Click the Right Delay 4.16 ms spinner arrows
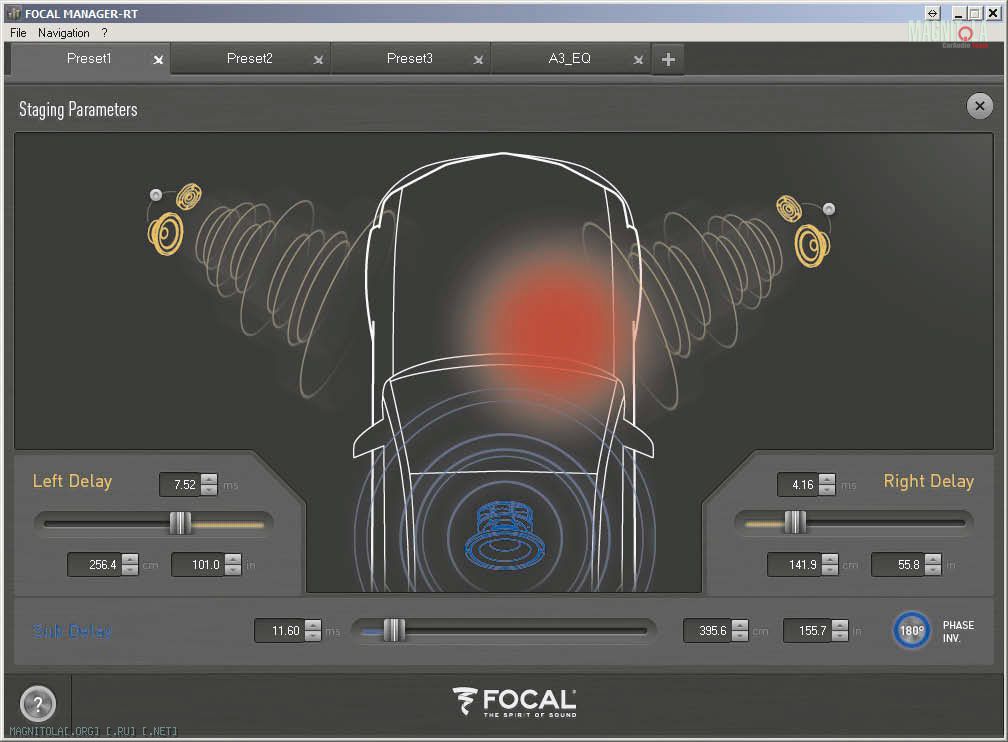 [827, 485]
